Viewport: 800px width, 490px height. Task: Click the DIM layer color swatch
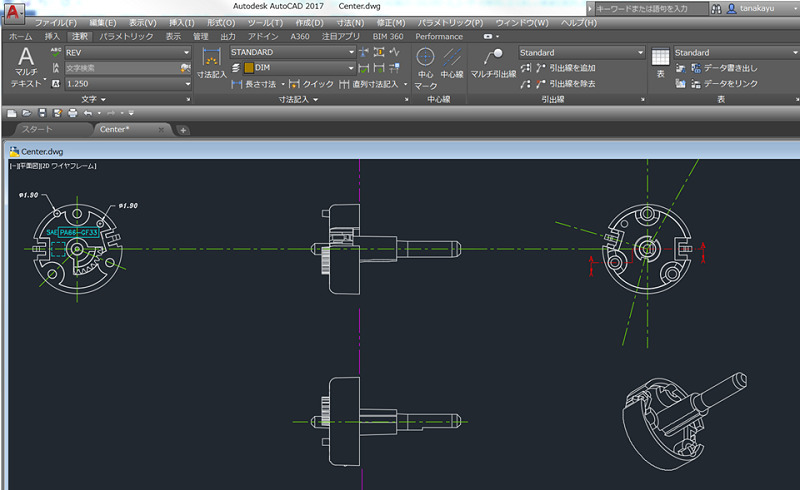coord(250,68)
